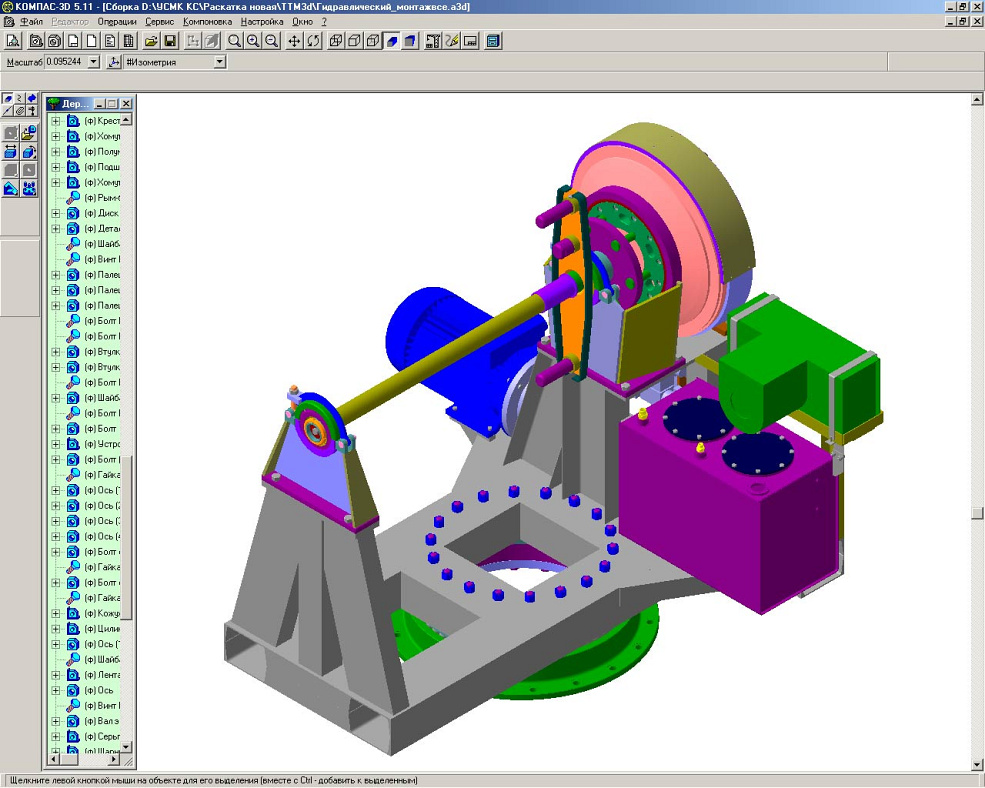
Task: Click the Масштаб scale value field
Action: 66,62
